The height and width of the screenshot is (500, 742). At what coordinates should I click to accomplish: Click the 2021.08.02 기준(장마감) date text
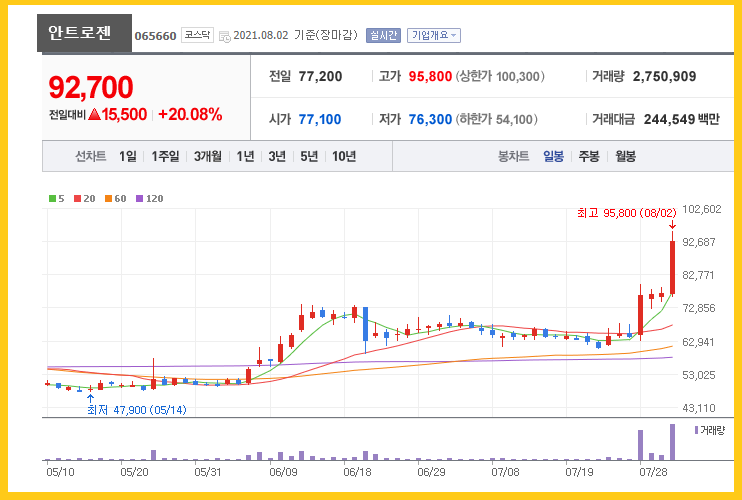pos(295,35)
